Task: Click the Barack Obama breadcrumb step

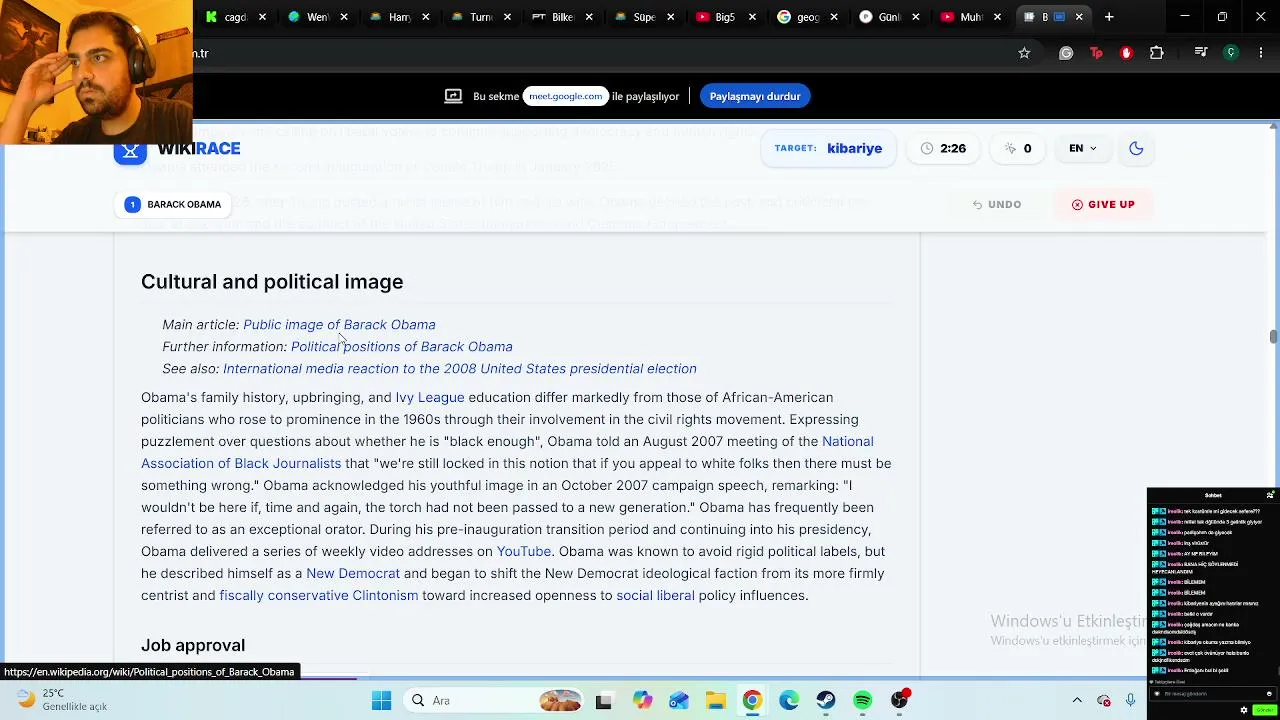Action: click(x=174, y=204)
